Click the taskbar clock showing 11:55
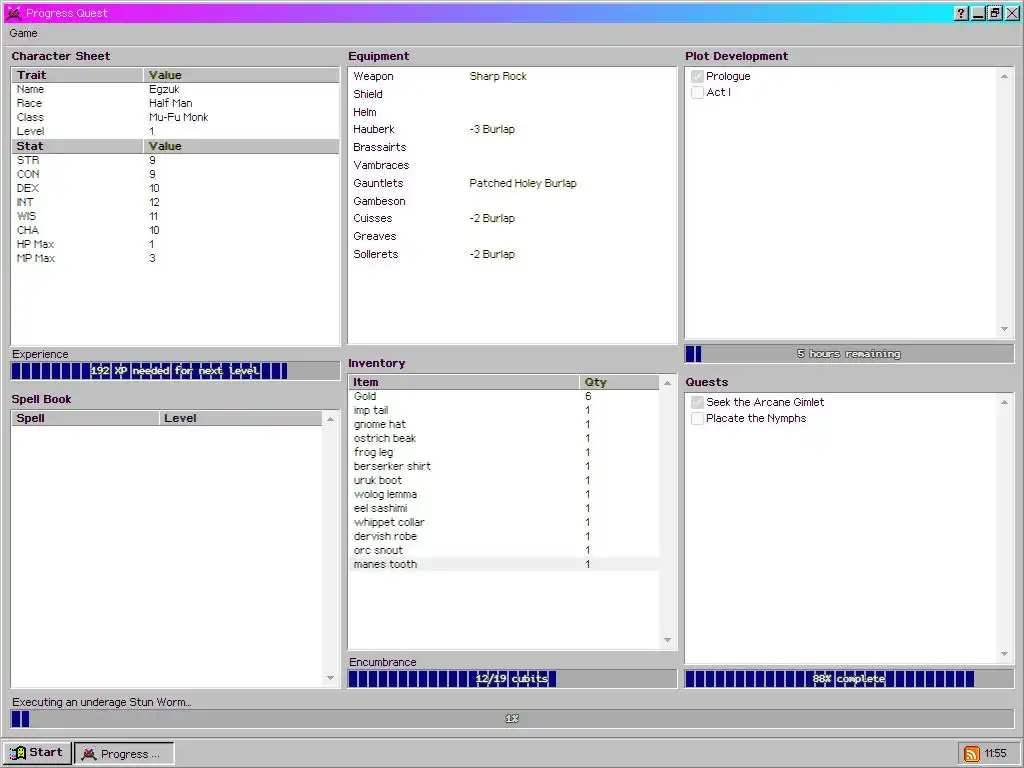The height and width of the screenshot is (768, 1024). [x=995, y=754]
